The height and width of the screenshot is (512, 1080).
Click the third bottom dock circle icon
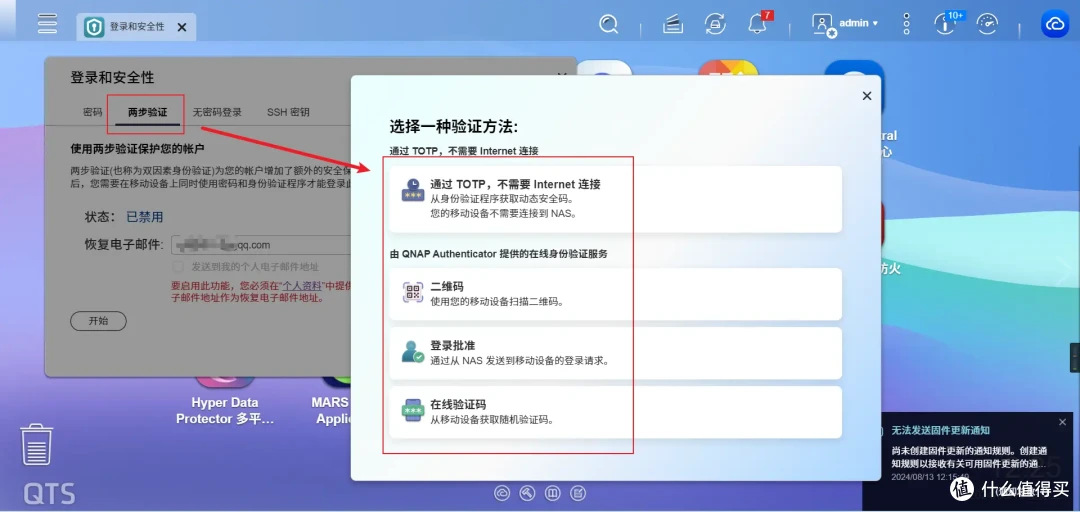552,493
